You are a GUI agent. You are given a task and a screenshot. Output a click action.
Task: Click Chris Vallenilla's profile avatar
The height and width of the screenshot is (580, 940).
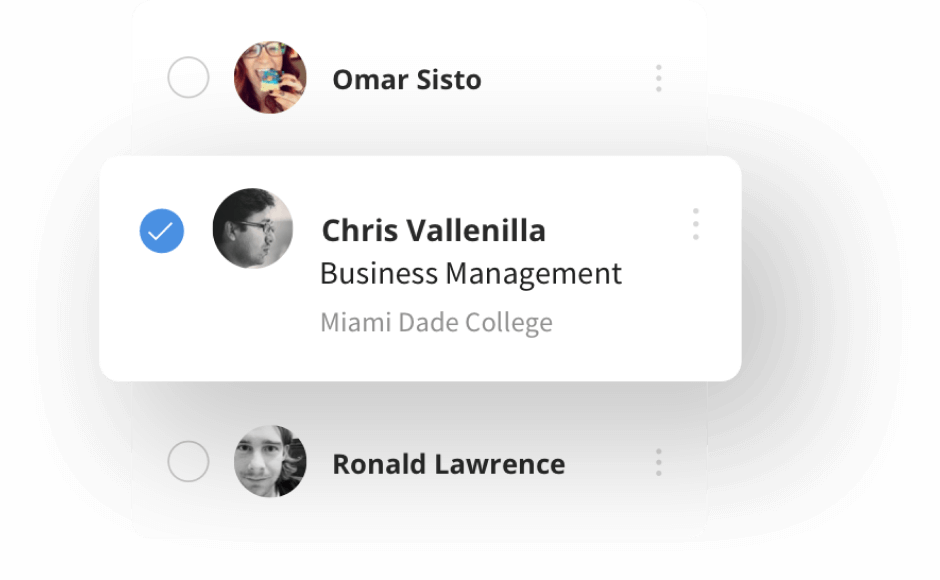[253, 228]
